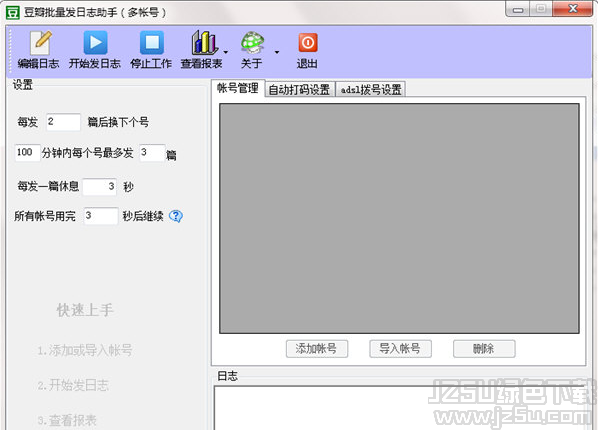The image size is (598, 430).
Task: Focus the 每发一篇休息 seconds input field
Action: pos(100,187)
